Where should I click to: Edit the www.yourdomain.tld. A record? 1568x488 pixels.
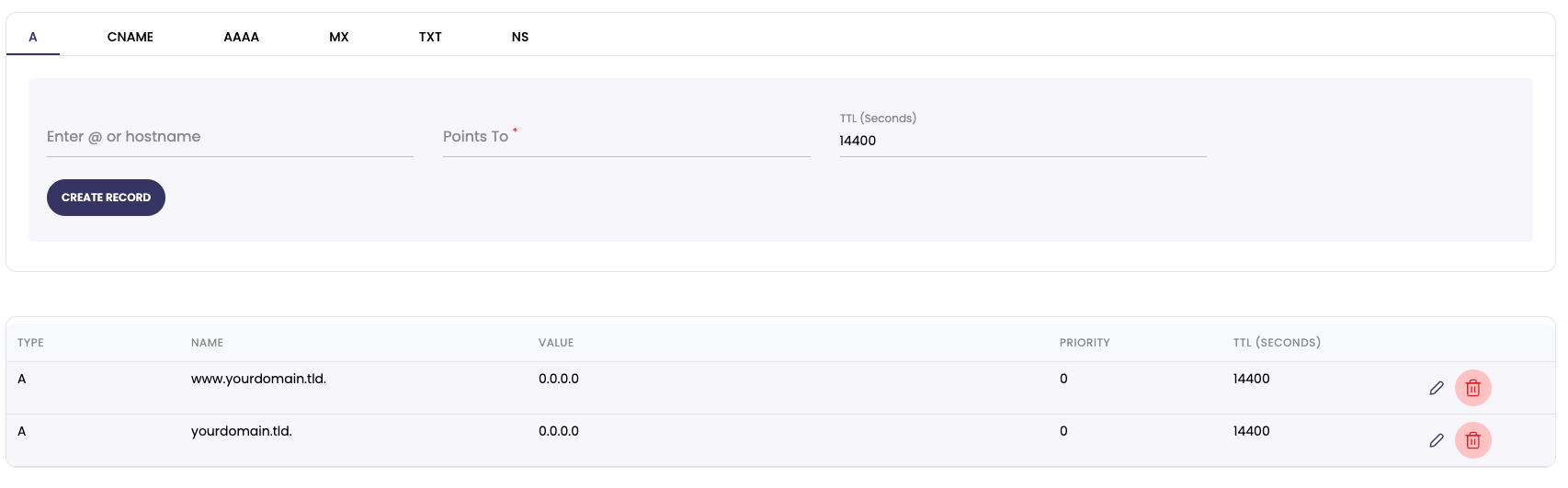pyautogui.click(x=1437, y=388)
